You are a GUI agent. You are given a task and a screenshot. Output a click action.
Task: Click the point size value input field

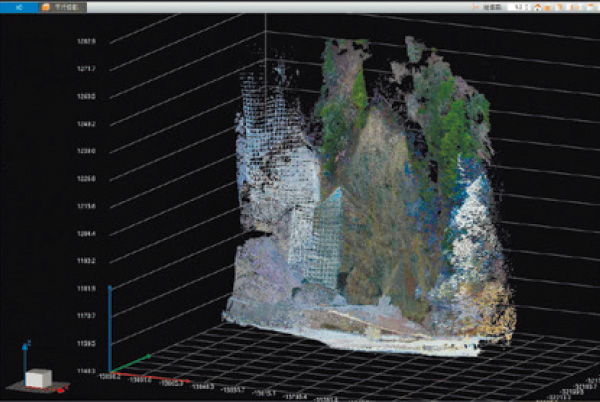[516, 7]
